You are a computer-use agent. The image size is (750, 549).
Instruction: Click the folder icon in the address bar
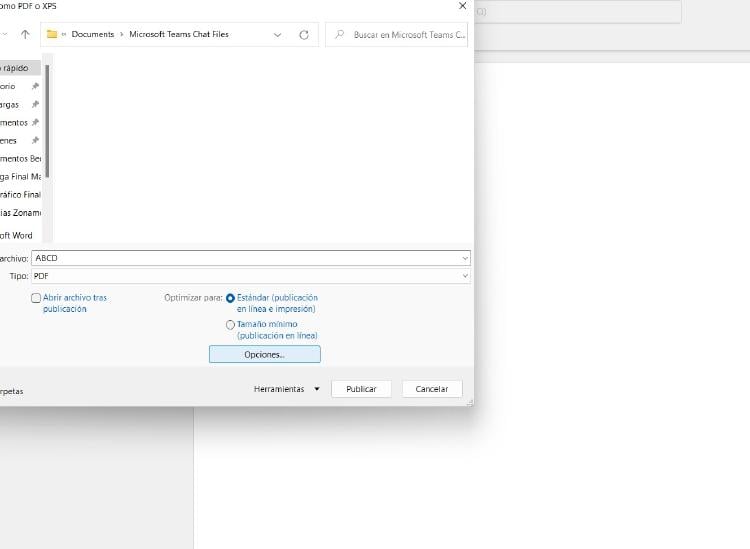pyautogui.click(x=52, y=34)
